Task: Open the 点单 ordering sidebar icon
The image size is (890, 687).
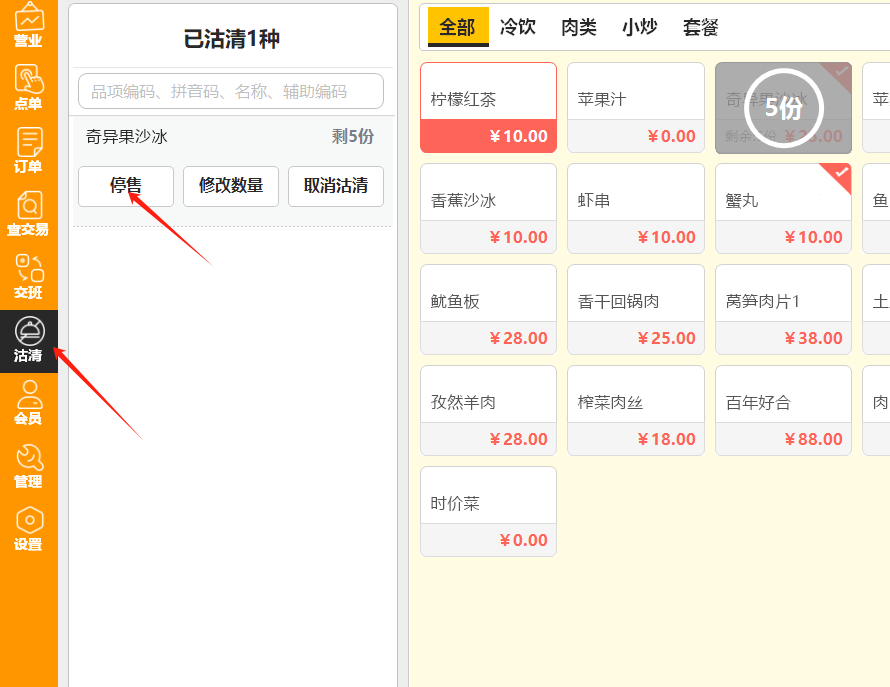Action: pyautogui.click(x=28, y=87)
